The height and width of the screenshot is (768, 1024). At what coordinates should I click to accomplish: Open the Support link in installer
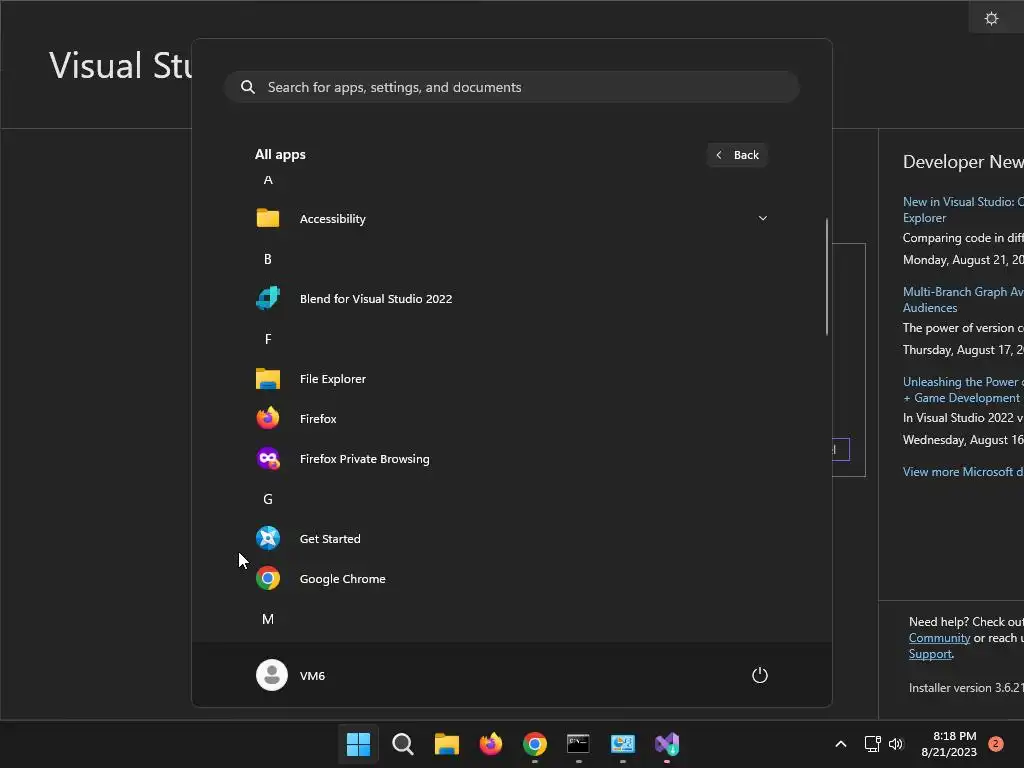point(930,654)
